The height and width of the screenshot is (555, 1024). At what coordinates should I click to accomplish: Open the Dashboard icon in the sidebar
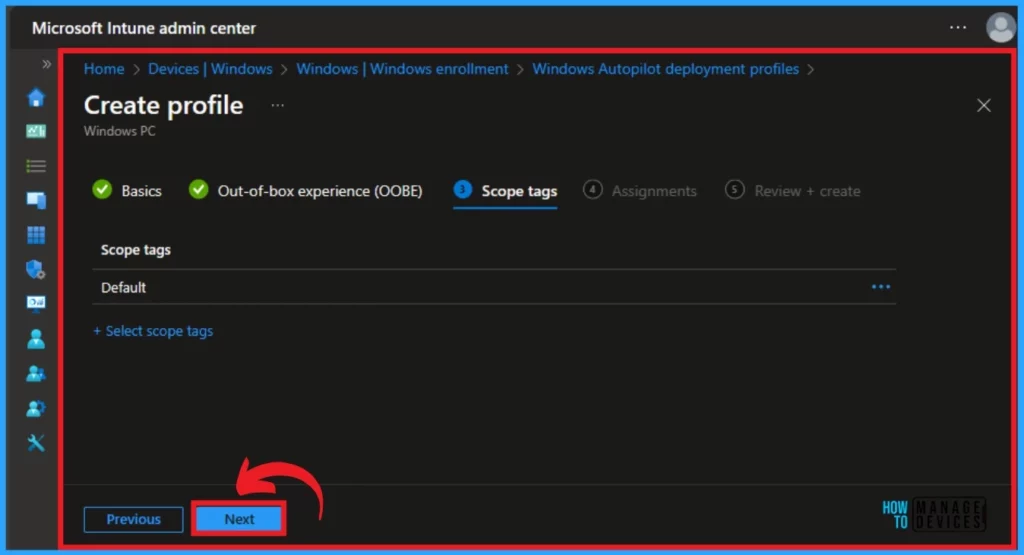click(36, 132)
